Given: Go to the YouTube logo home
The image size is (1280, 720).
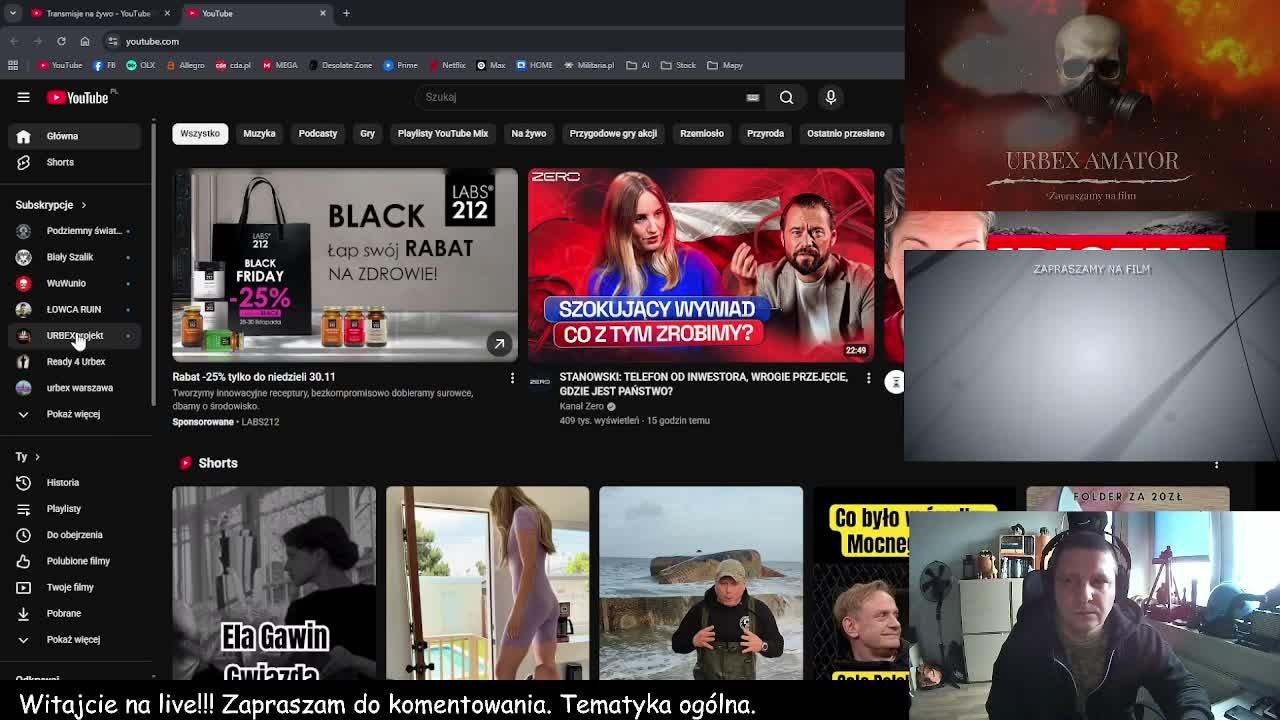Looking at the screenshot, I should [80, 97].
